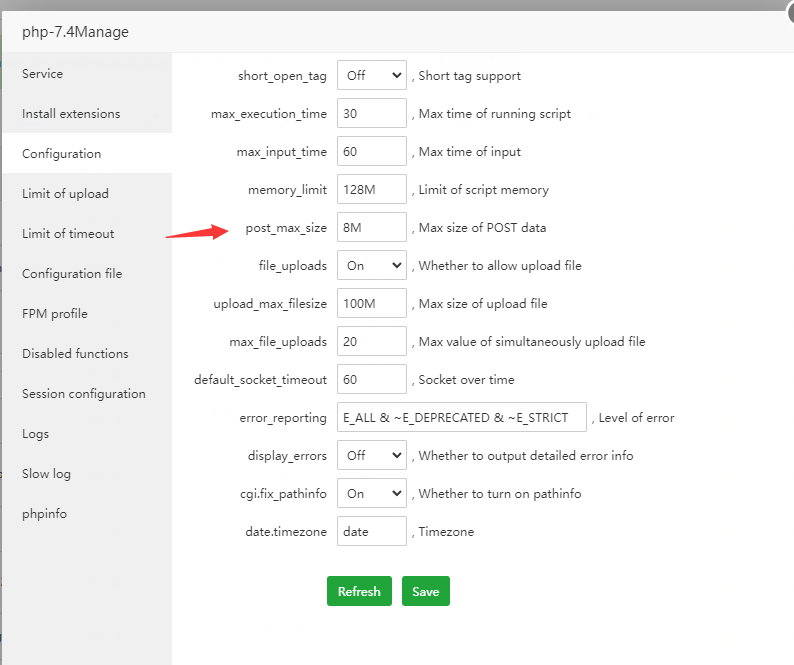Open the short_open_tag dropdown
794x665 pixels.
click(x=371, y=75)
